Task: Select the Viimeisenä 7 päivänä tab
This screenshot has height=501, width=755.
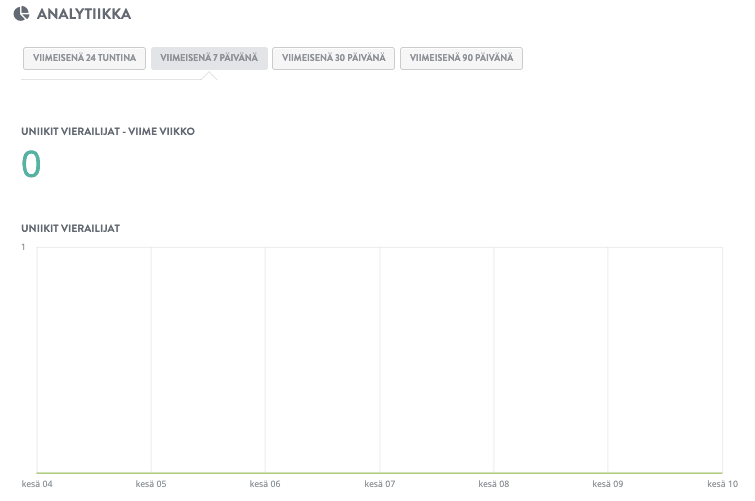Action: (209, 58)
